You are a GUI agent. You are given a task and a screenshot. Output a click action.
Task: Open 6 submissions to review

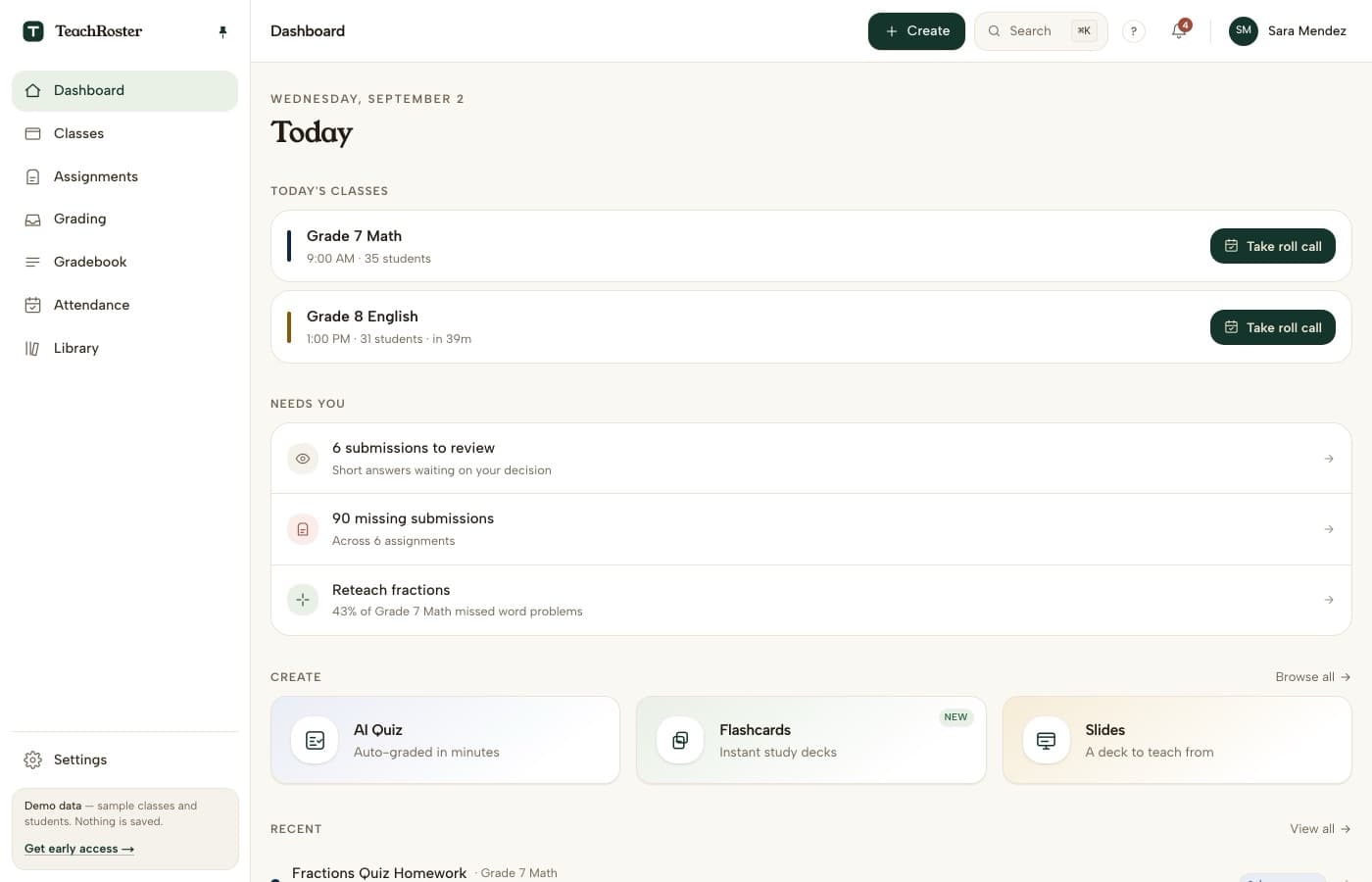tap(810, 459)
